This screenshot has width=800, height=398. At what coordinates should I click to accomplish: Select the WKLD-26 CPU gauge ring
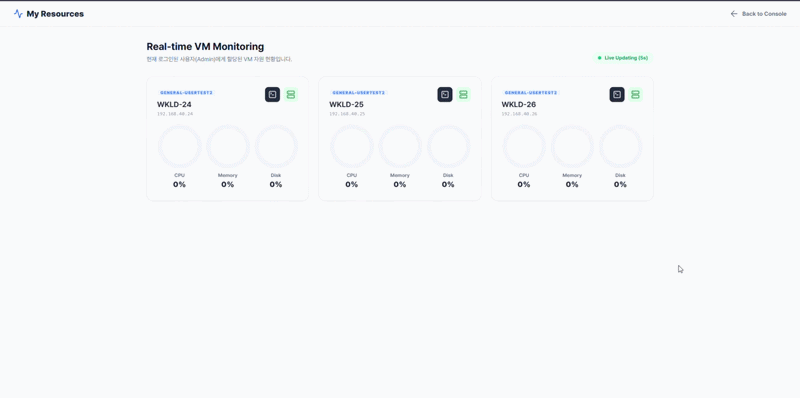point(524,146)
